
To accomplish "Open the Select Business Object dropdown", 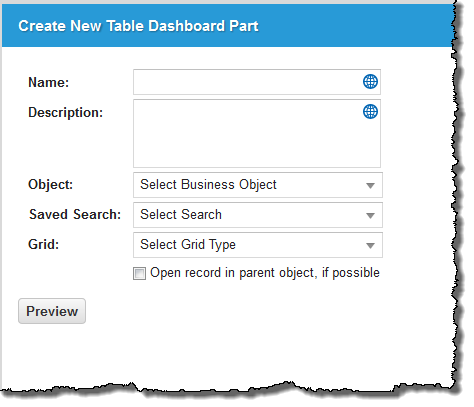I will tap(258, 185).
